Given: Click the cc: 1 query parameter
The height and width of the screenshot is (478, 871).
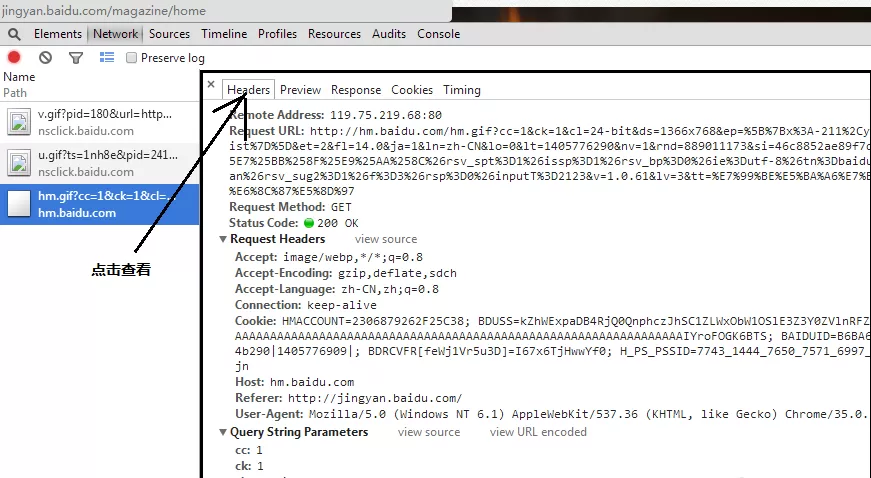Looking at the screenshot, I should tap(249, 450).
